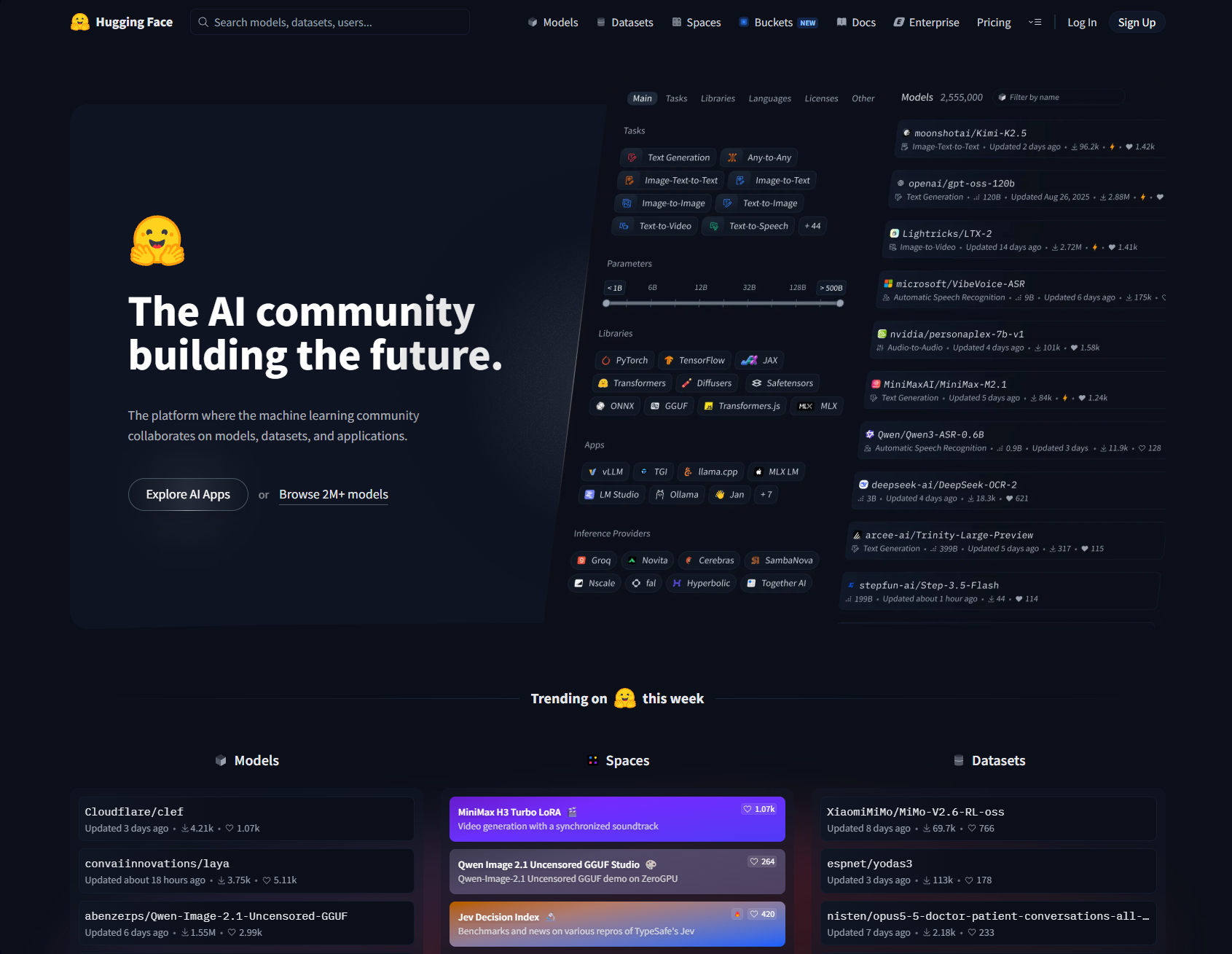Screen dimensions: 1232x954
Task: Select the Any-to-Any task tag
Action: [x=759, y=157]
